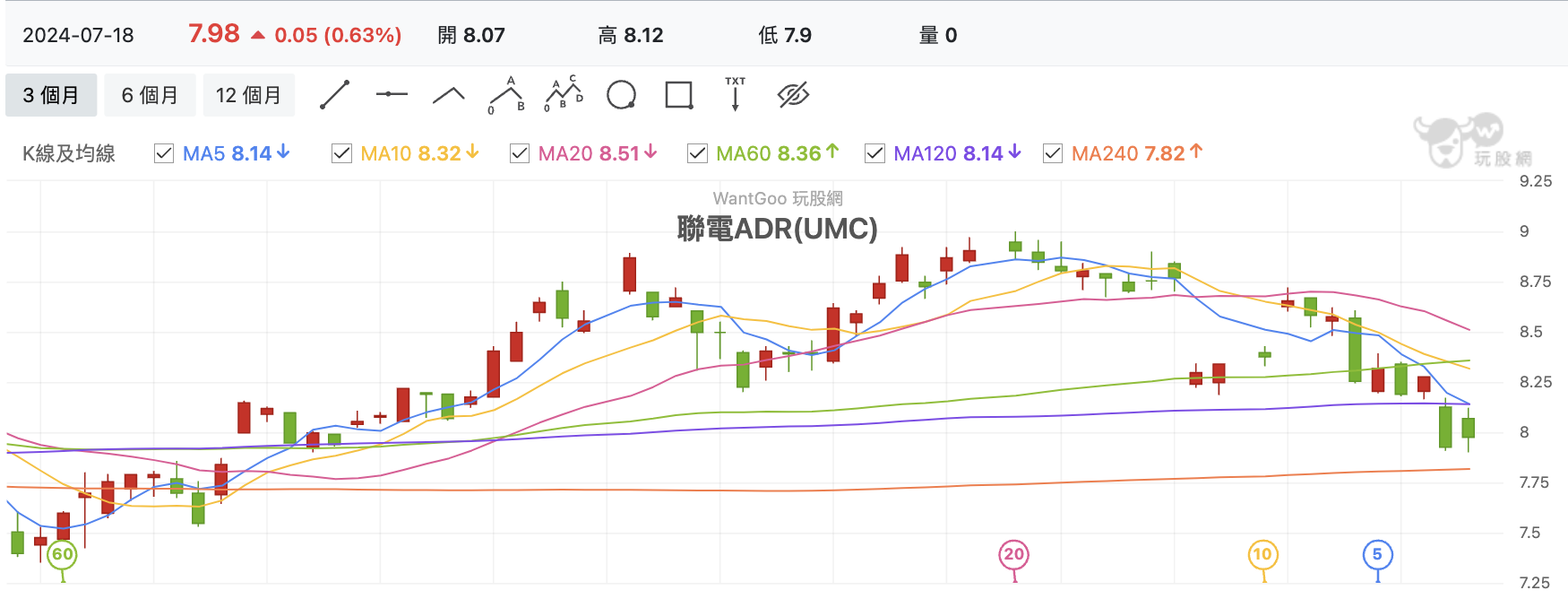The image size is (1568, 599).
Task: Click the K線及均線 label
Action: pyautogui.click(x=69, y=153)
